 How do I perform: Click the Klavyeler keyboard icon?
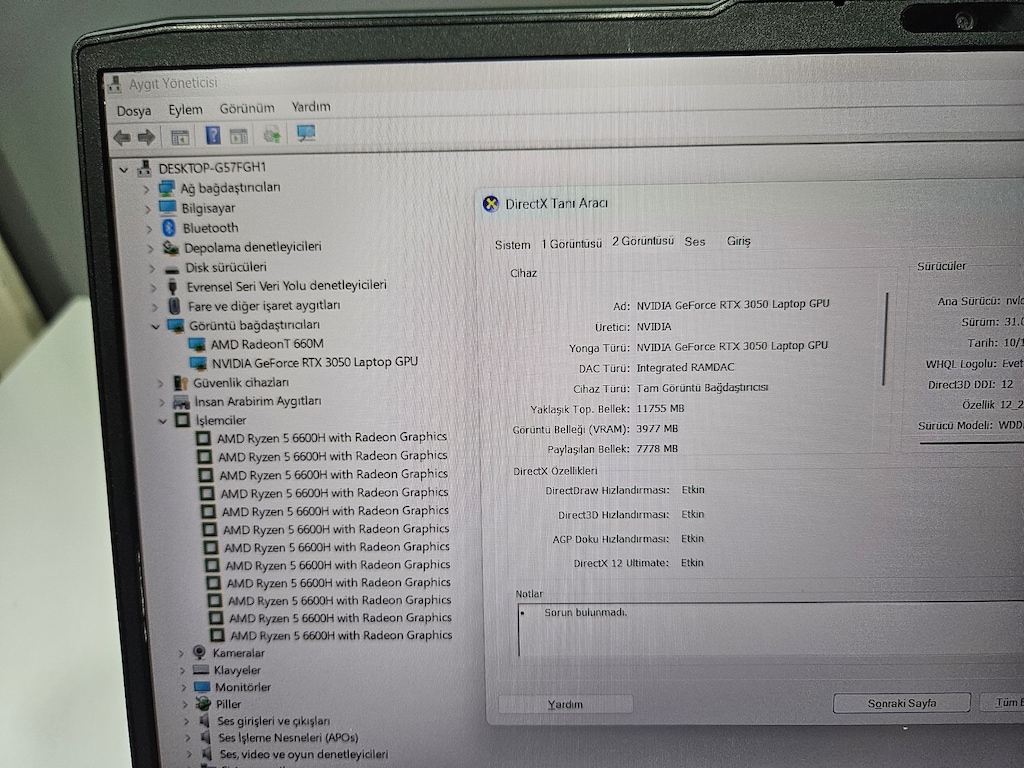coord(201,669)
